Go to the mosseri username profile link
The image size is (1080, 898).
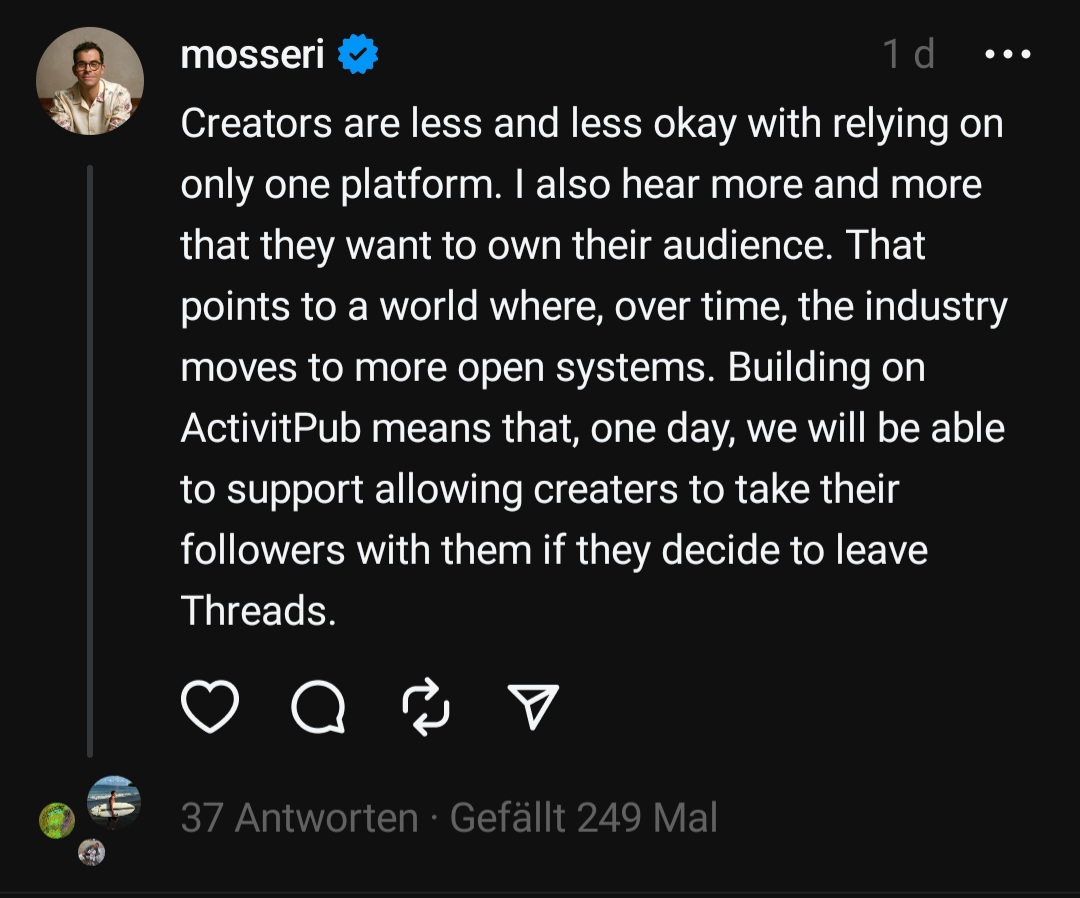252,55
